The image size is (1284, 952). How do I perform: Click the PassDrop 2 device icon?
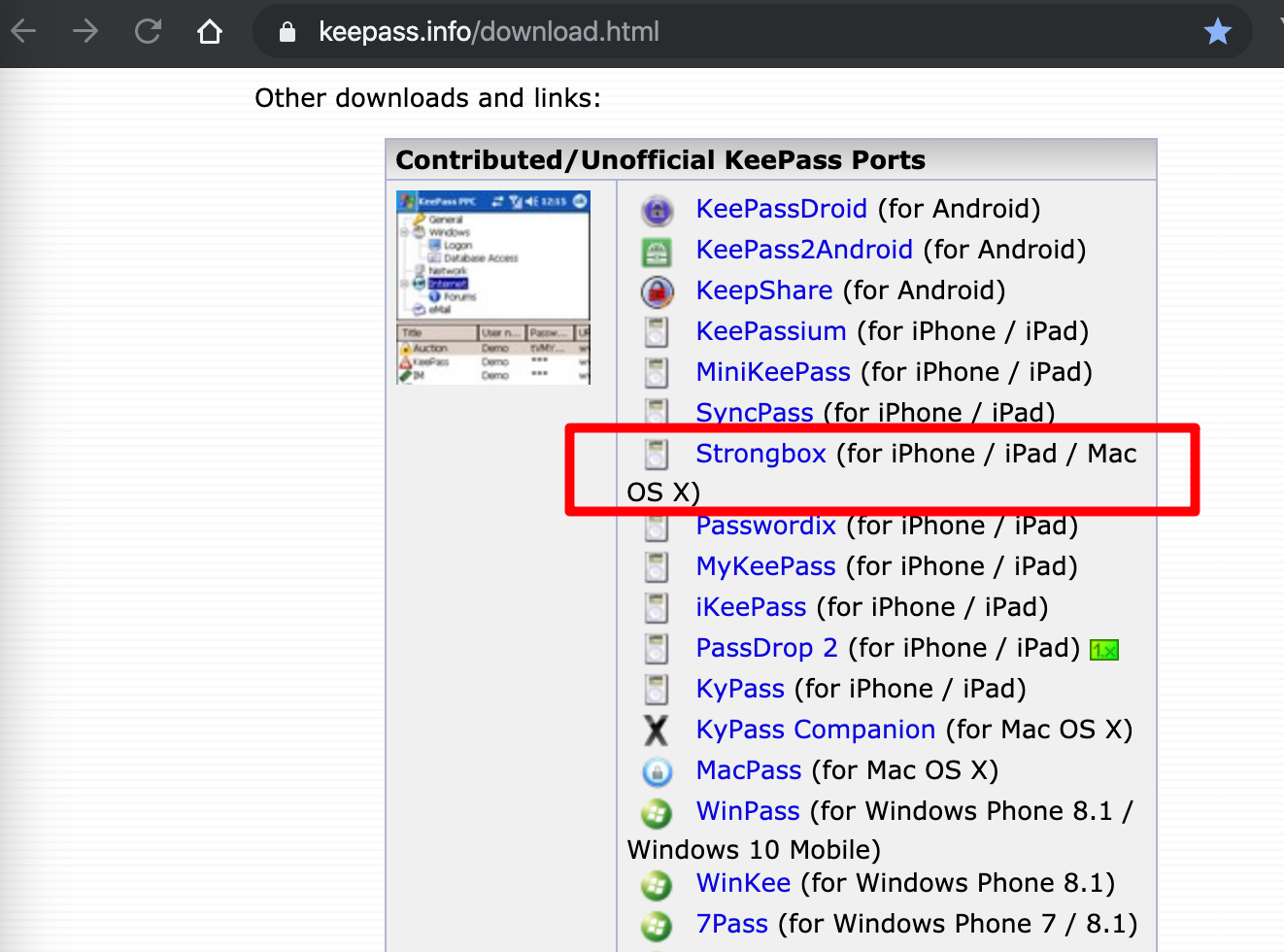coord(658,649)
